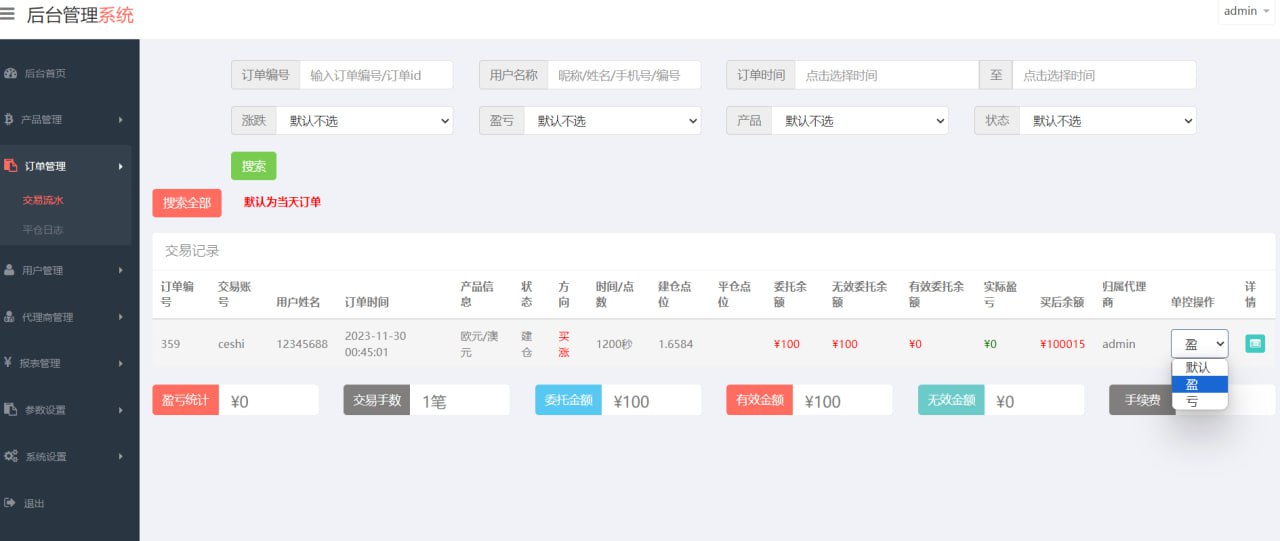
Task: Click the 用户管理 user icon
Action: [x=9, y=270]
